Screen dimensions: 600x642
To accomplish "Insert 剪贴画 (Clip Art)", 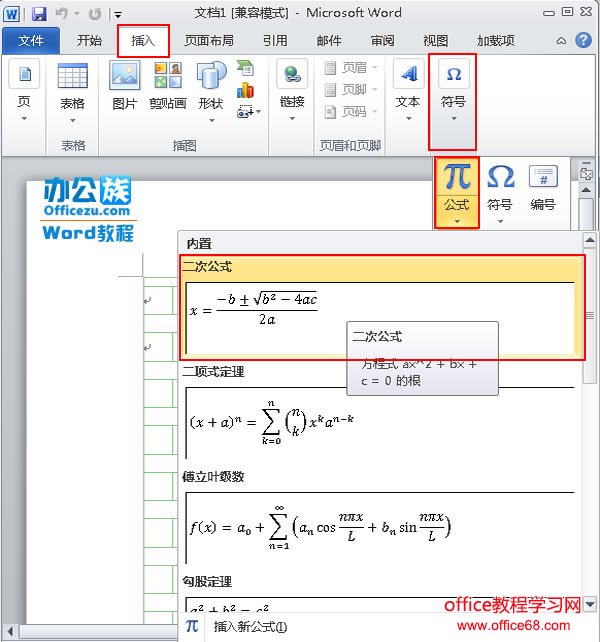I will coord(168,86).
